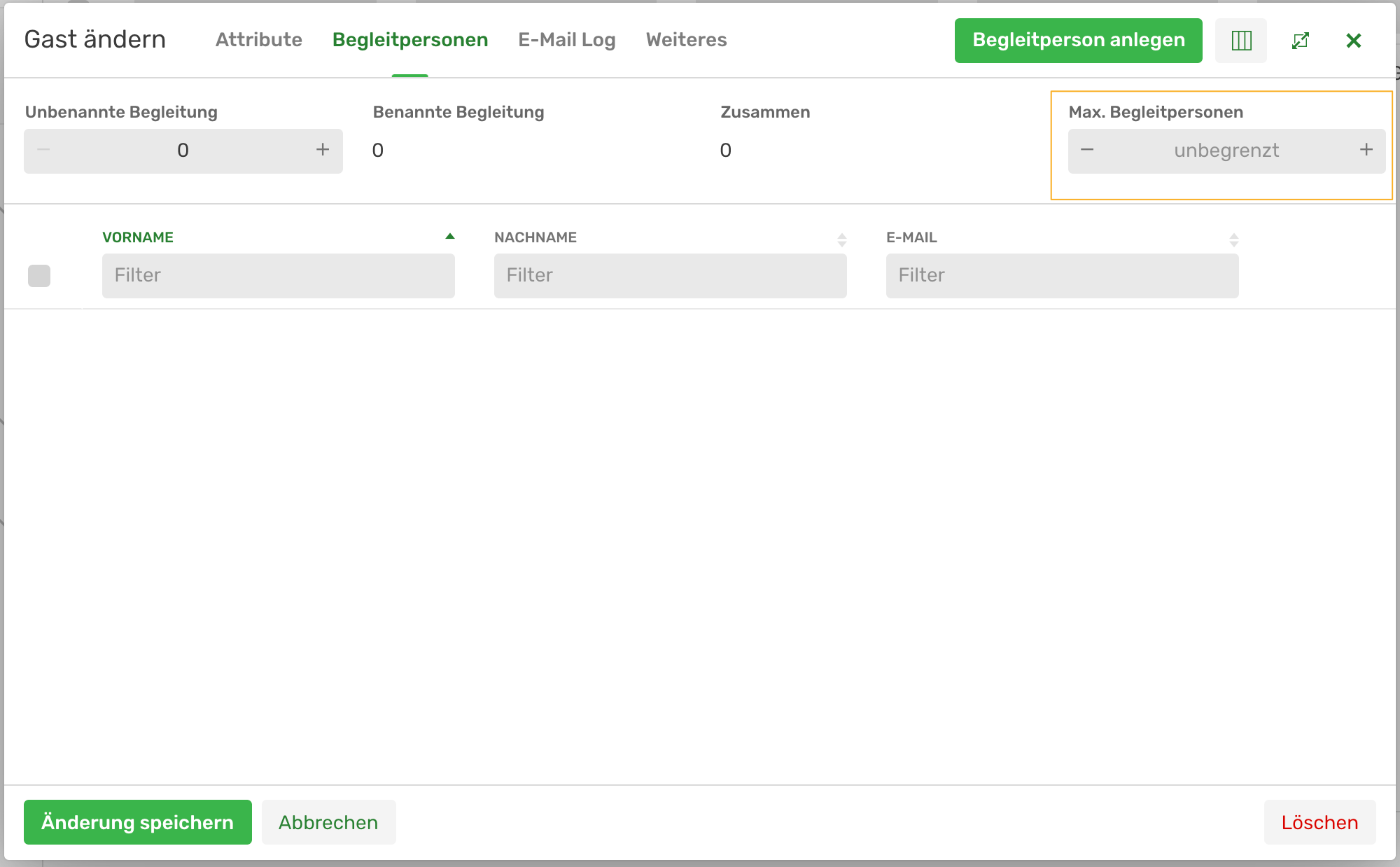Click the Benannte Begleitung label
The width and height of the screenshot is (1400, 867).
tap(458, 112)
